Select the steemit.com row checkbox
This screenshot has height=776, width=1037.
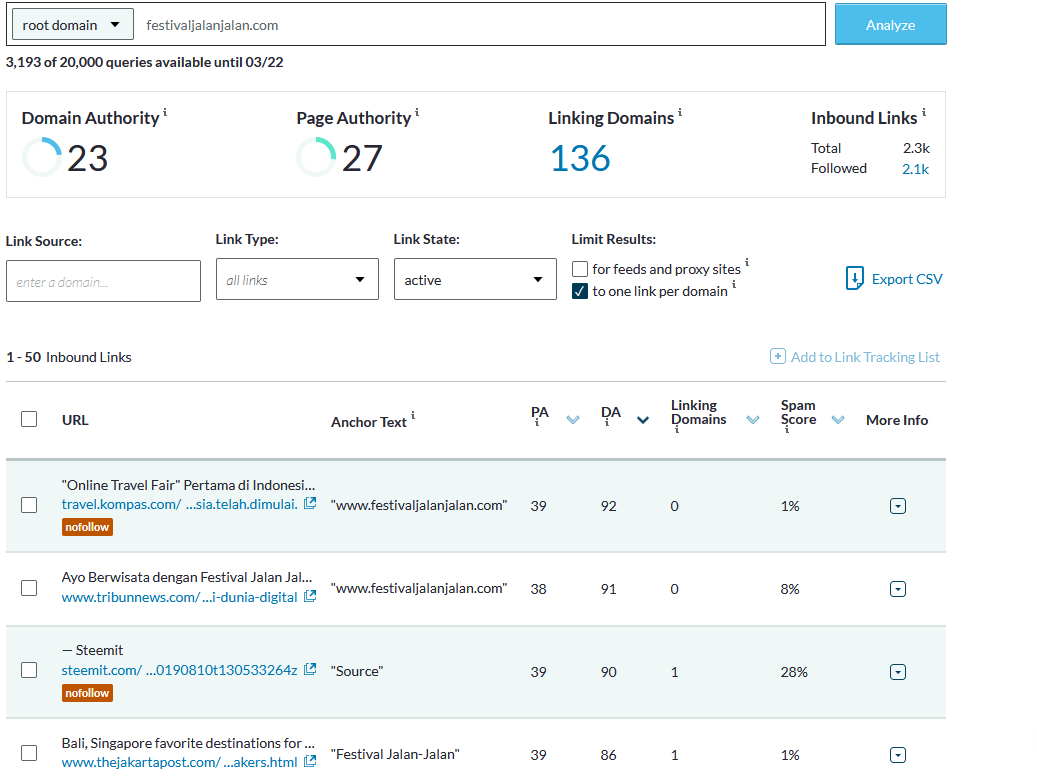29,670
